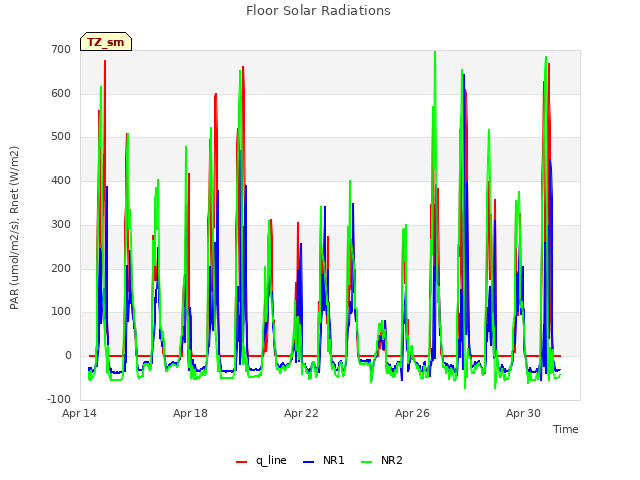The image size is (640, 480).
Task: Click the Apr 18 x-axis tick label
Action: [x=190, y=413]
